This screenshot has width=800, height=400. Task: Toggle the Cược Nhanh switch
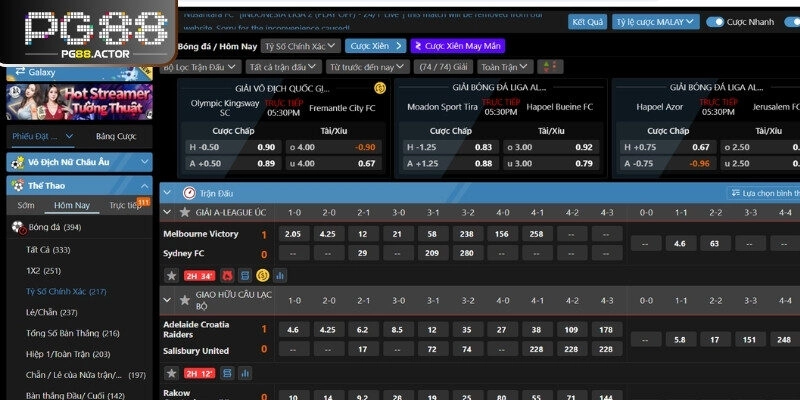pos(716,22)
